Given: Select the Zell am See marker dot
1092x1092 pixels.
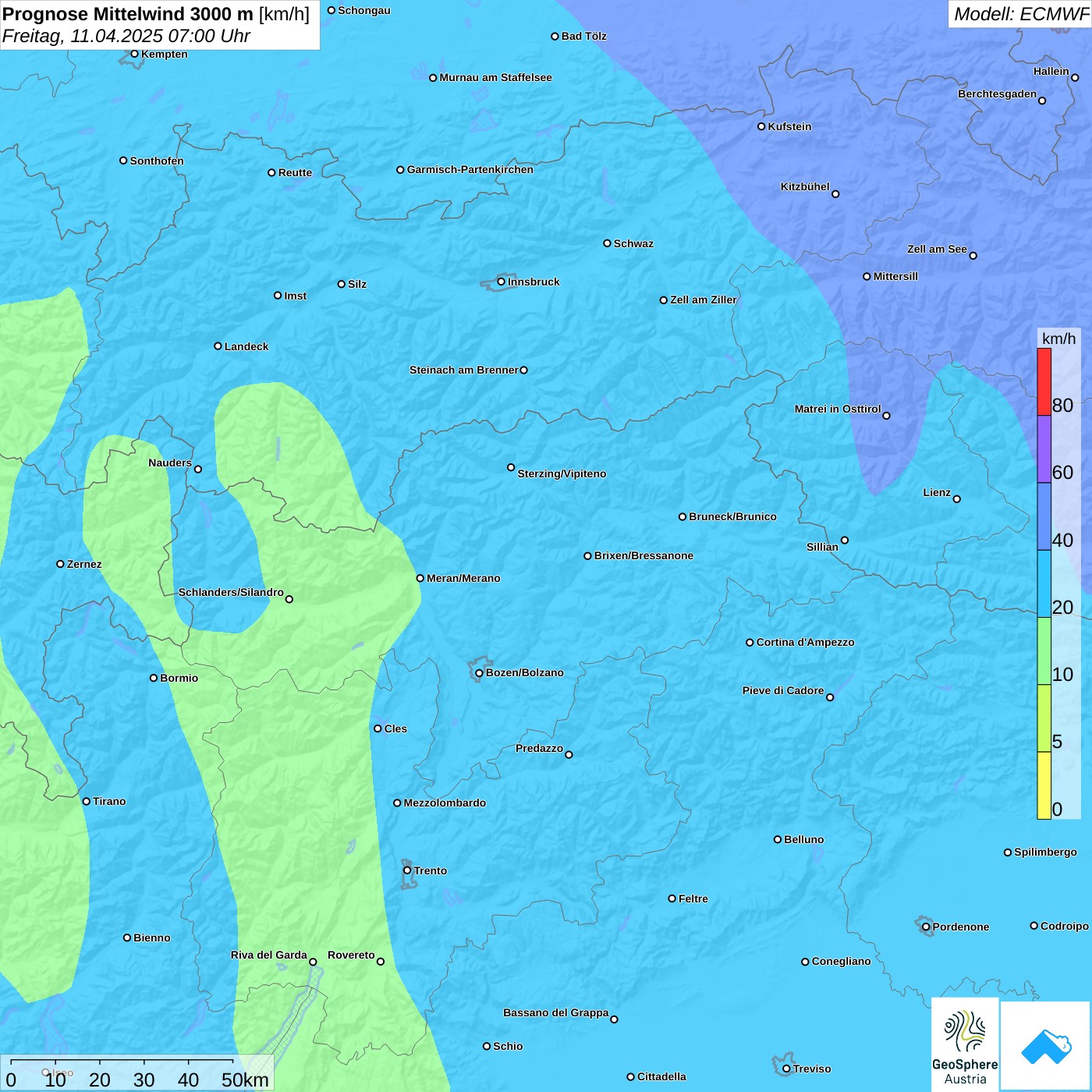Looking at the screenshot, I should pyautogui.click(x=973, y=255).
